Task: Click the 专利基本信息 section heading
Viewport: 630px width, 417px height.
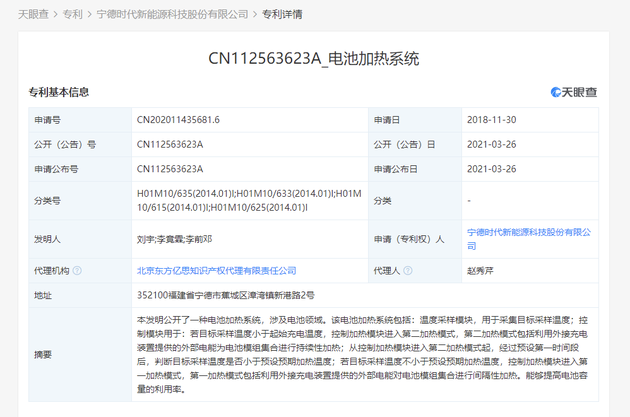Action: 58,92
